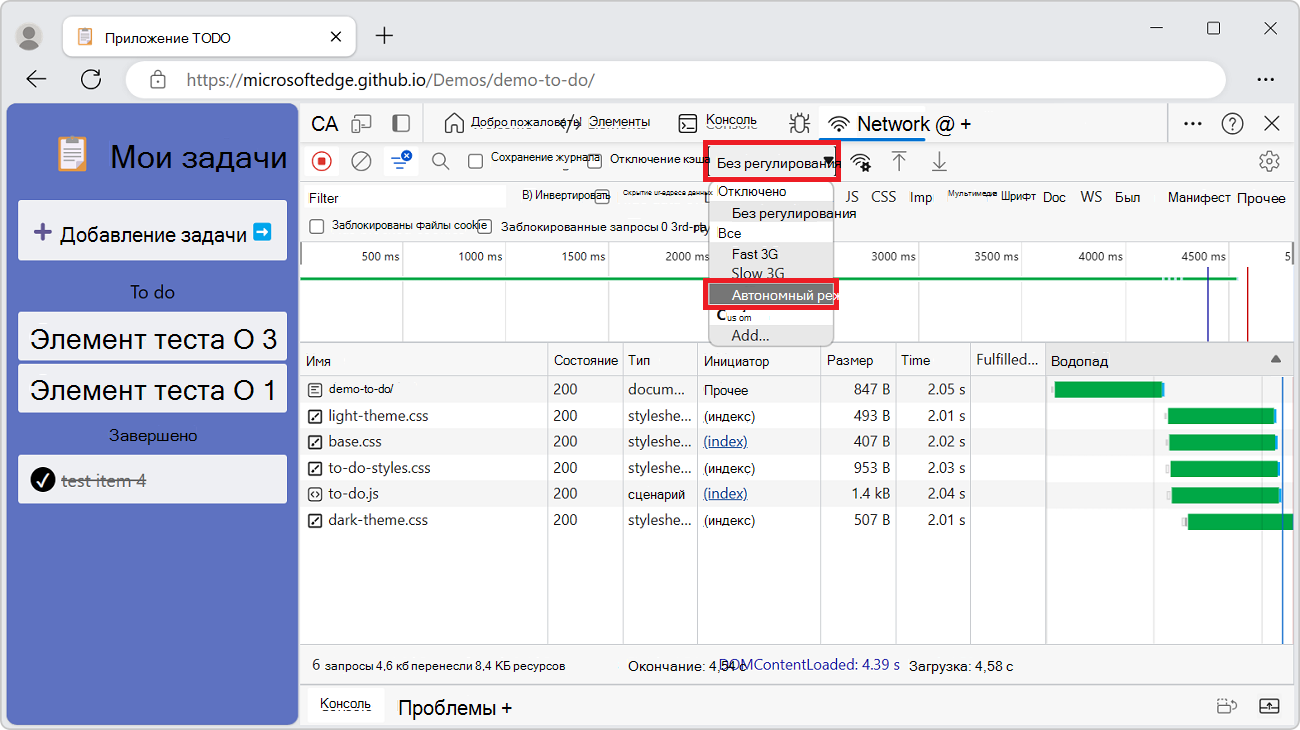Image resolution: width=1300 pixels, height=730 pixels.
Task: Click the Filter text input field
Action: [405, 198]
